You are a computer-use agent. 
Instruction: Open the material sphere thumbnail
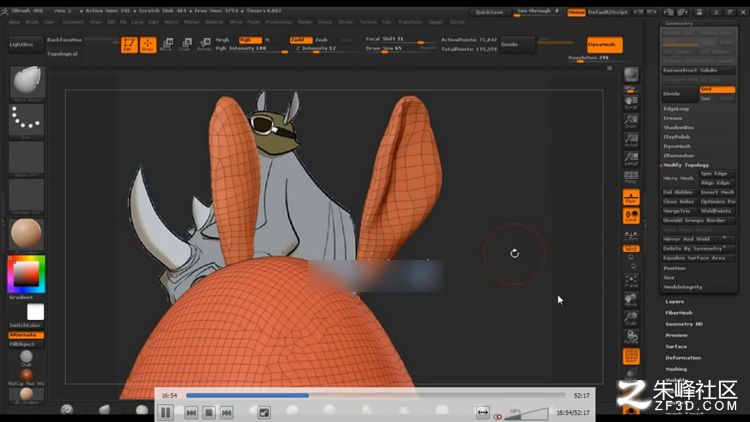click(x=27, y=233)
